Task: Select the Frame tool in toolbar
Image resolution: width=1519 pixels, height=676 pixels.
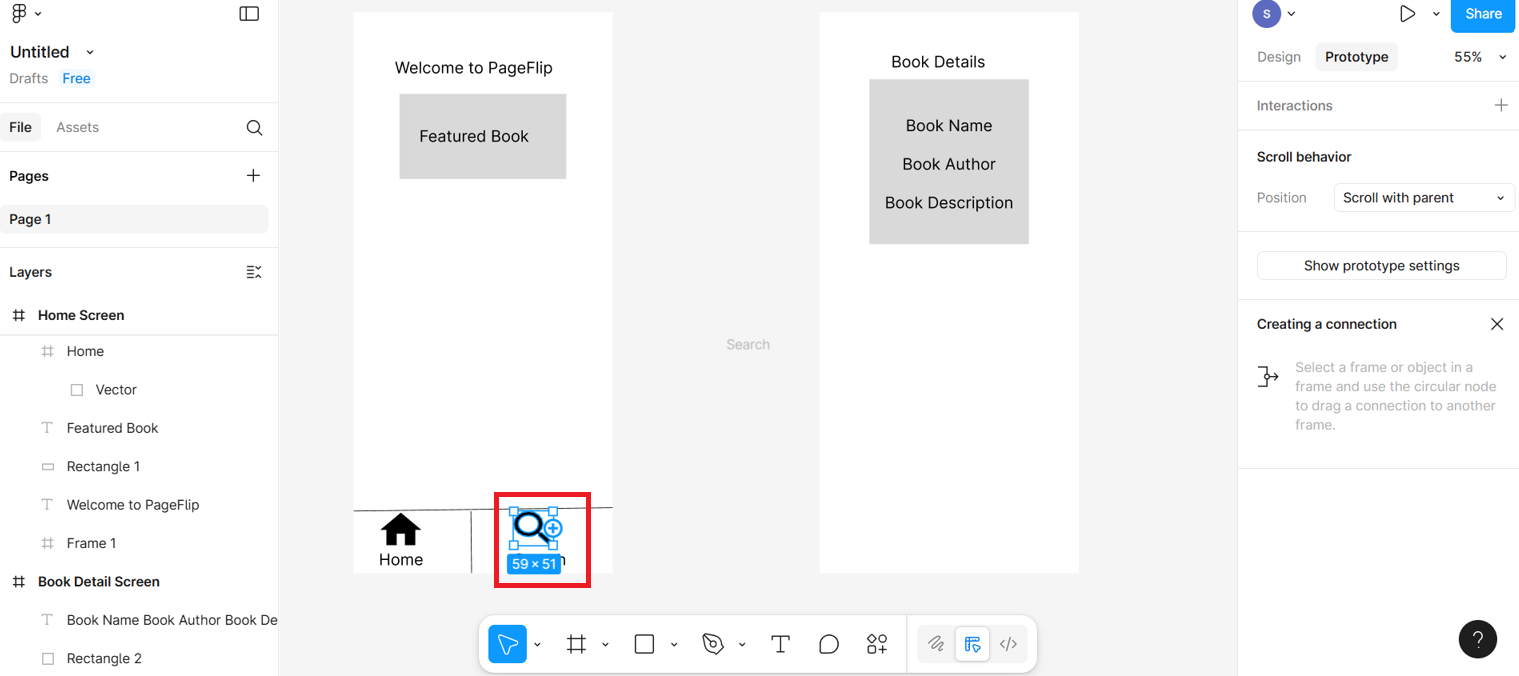Action: pos(576,645)
